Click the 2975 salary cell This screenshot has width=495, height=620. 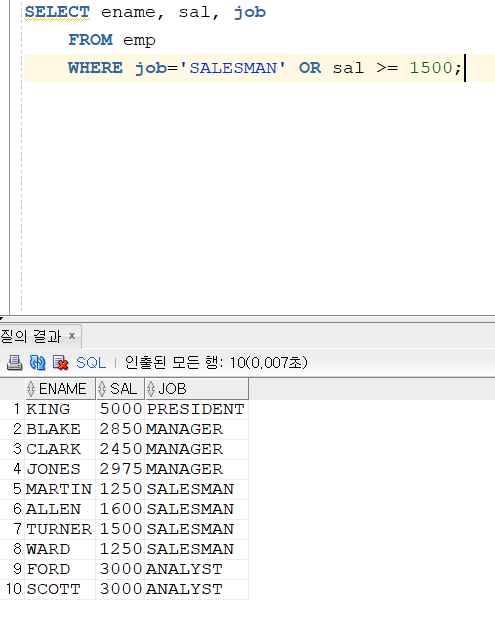(x=120, y=469)
